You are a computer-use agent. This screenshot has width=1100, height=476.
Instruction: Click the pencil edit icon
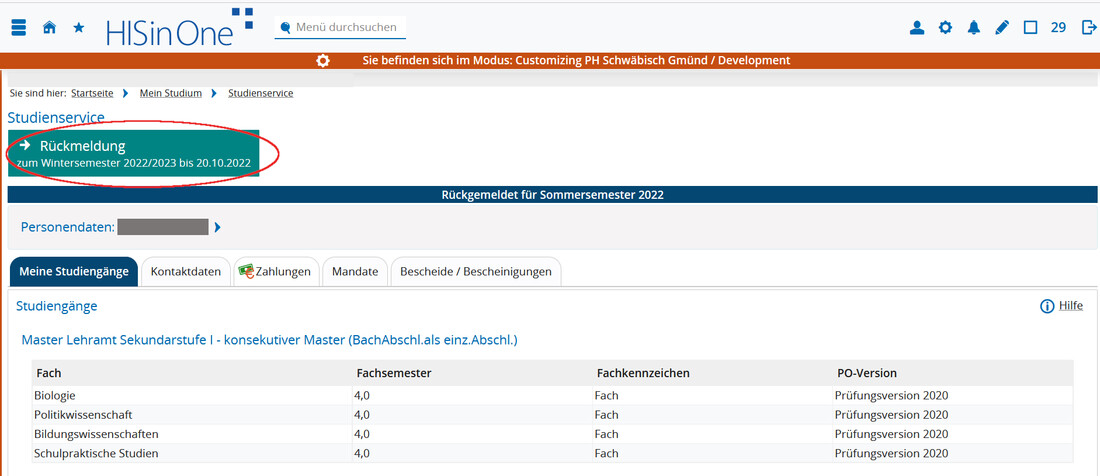[1002, 28]
